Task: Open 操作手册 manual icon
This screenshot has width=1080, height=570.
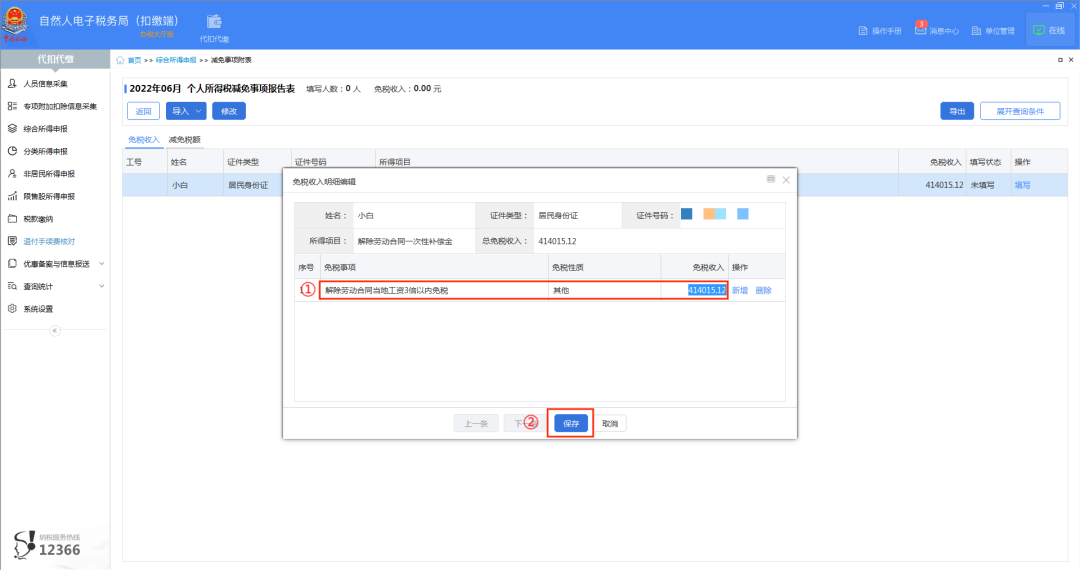Action: pos(865,31)
